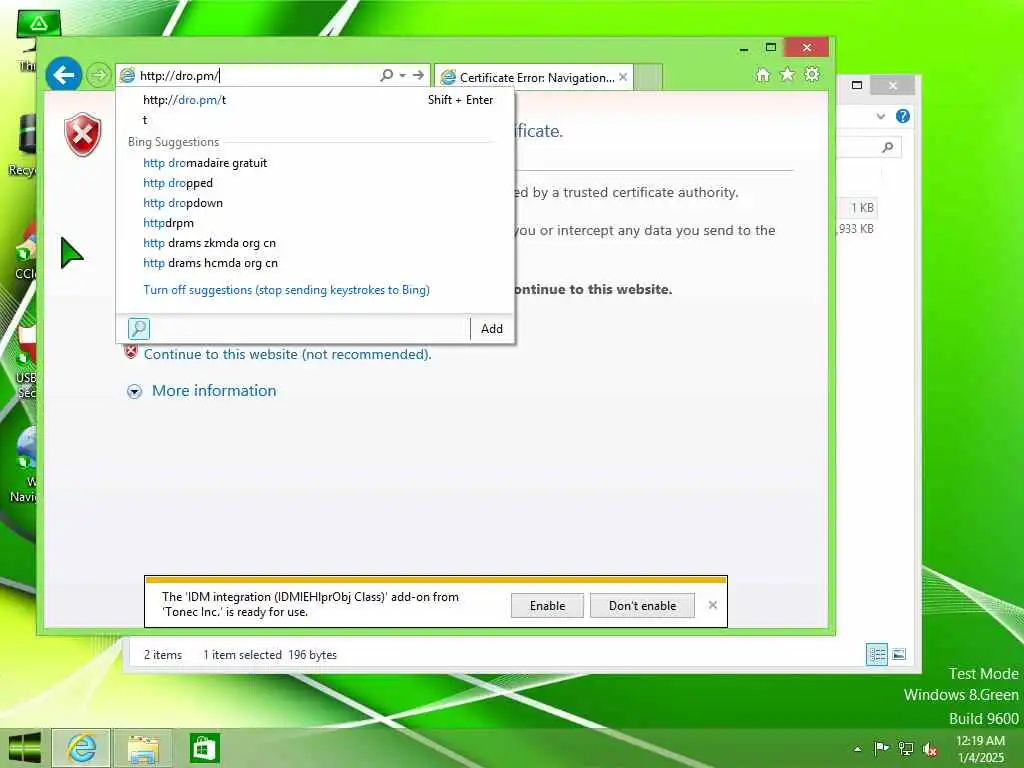Click Enable for IDM integration add-on

[547, 605]
